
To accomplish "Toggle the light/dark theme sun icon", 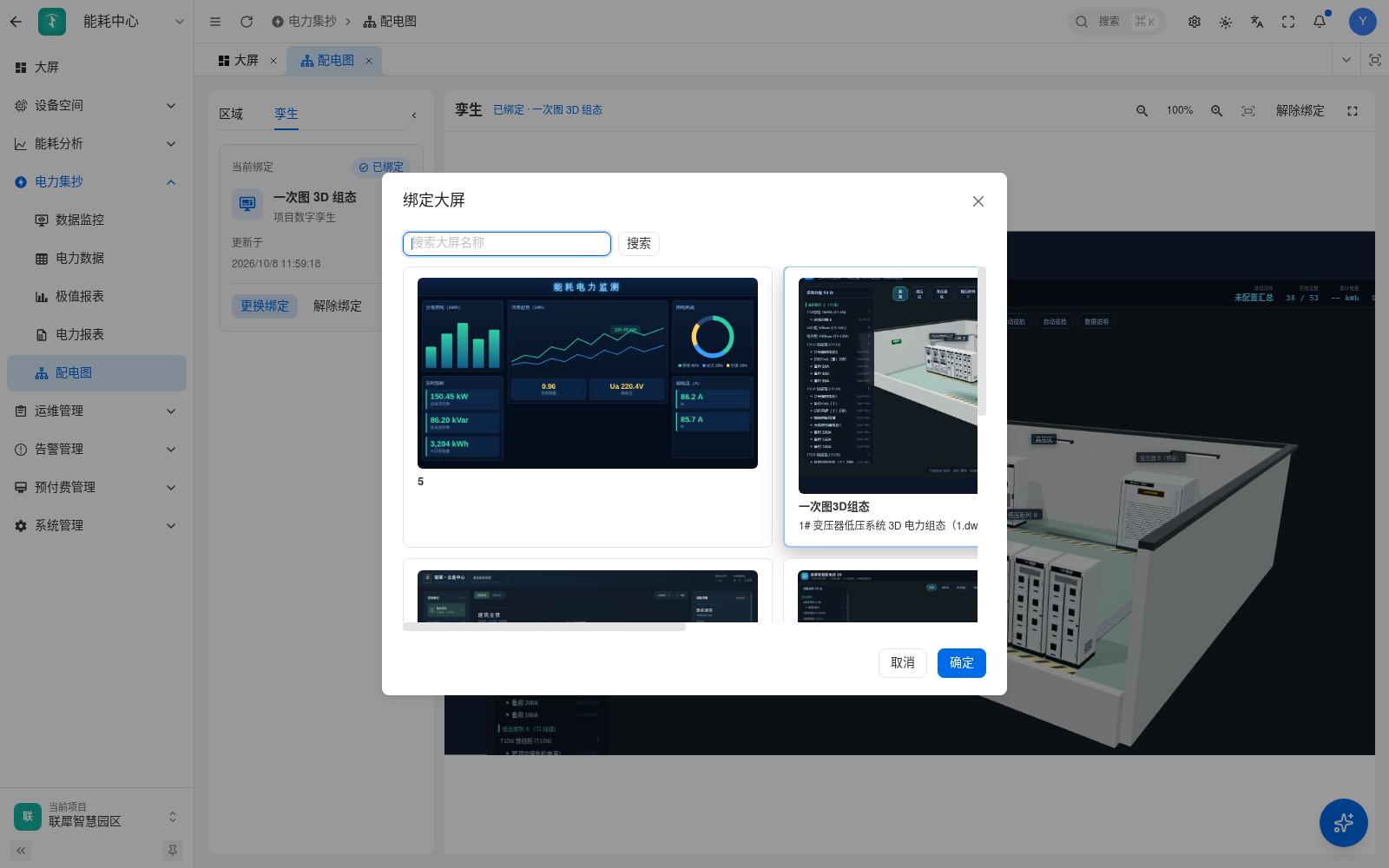I will tap(1226, 22).
